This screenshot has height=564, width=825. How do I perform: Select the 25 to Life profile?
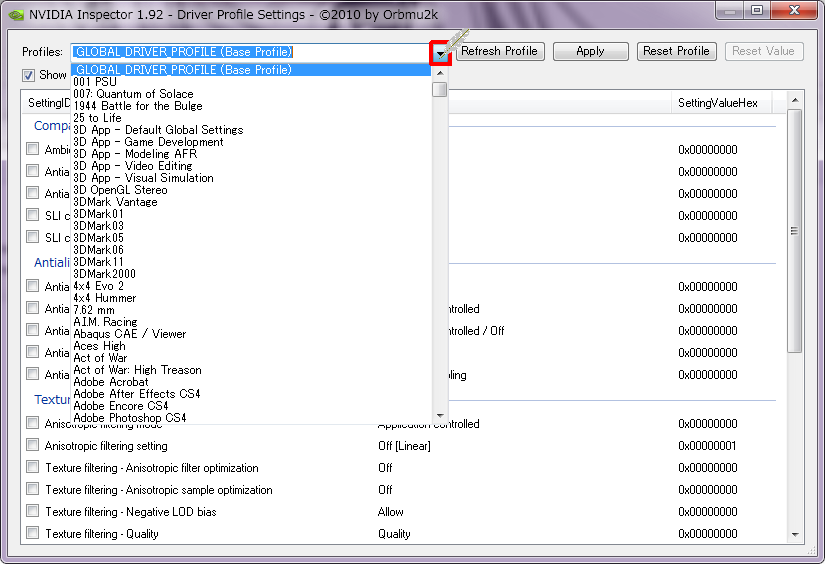coord(251,118)
